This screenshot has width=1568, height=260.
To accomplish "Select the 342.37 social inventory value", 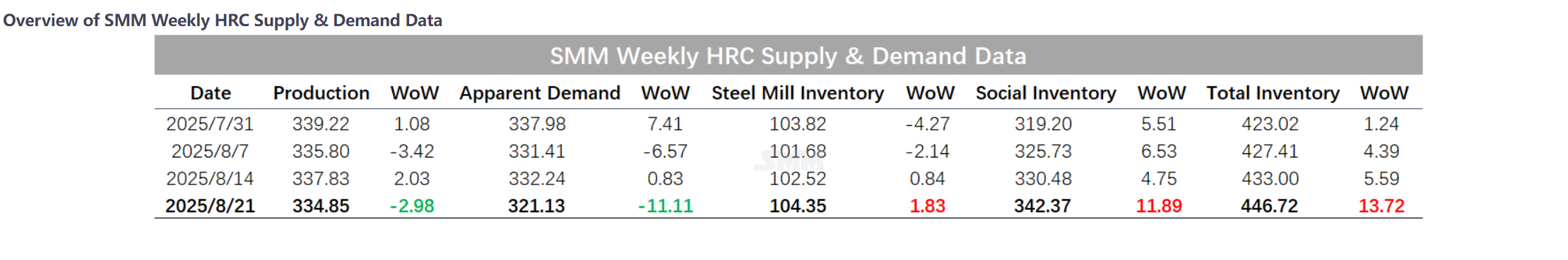I will coord(1042,206).
